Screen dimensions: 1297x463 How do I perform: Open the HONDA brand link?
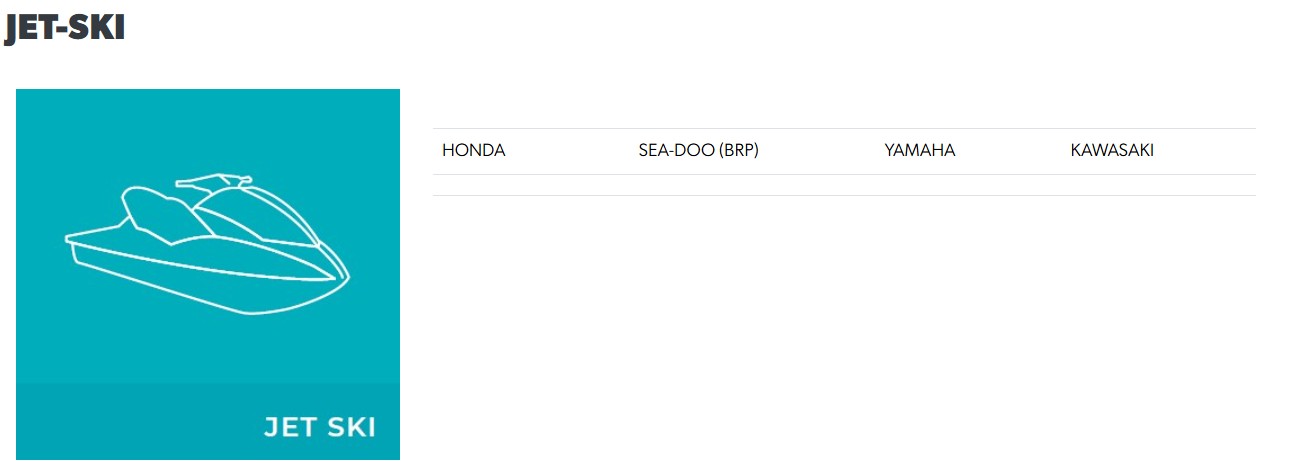tap(473, 151)
